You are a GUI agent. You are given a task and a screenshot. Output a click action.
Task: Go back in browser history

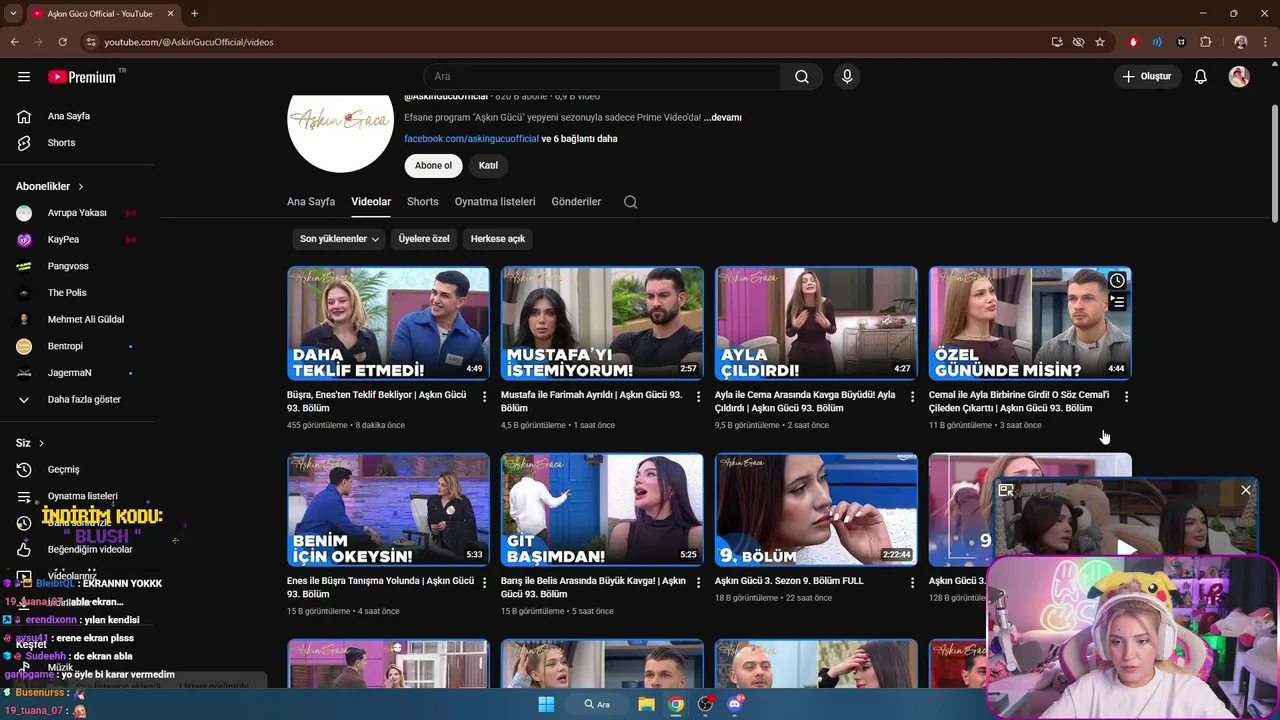pos(15,42)
